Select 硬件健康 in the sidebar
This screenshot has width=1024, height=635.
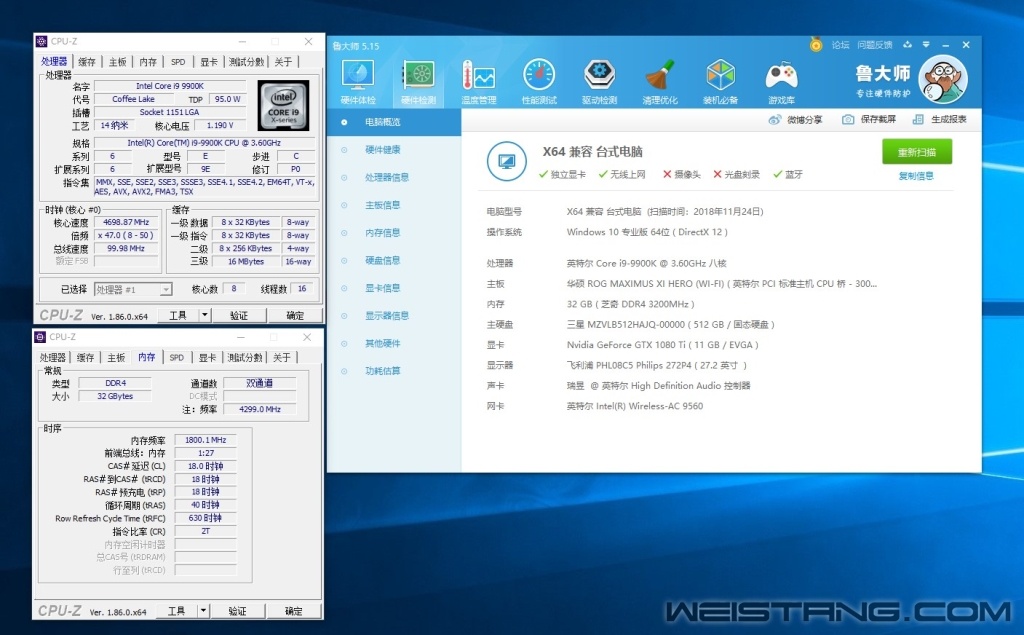point(394,150)
